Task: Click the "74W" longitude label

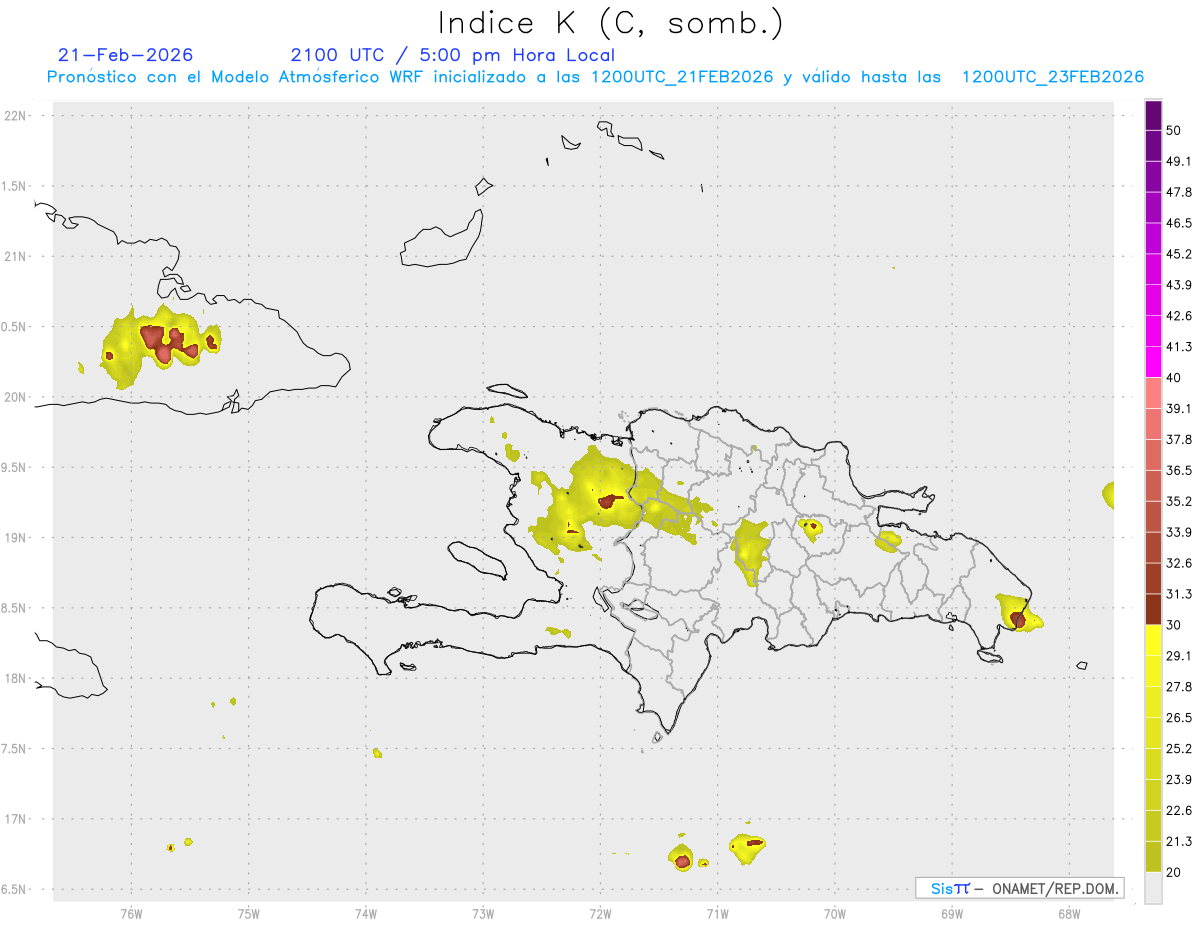Action: point(366,913)
